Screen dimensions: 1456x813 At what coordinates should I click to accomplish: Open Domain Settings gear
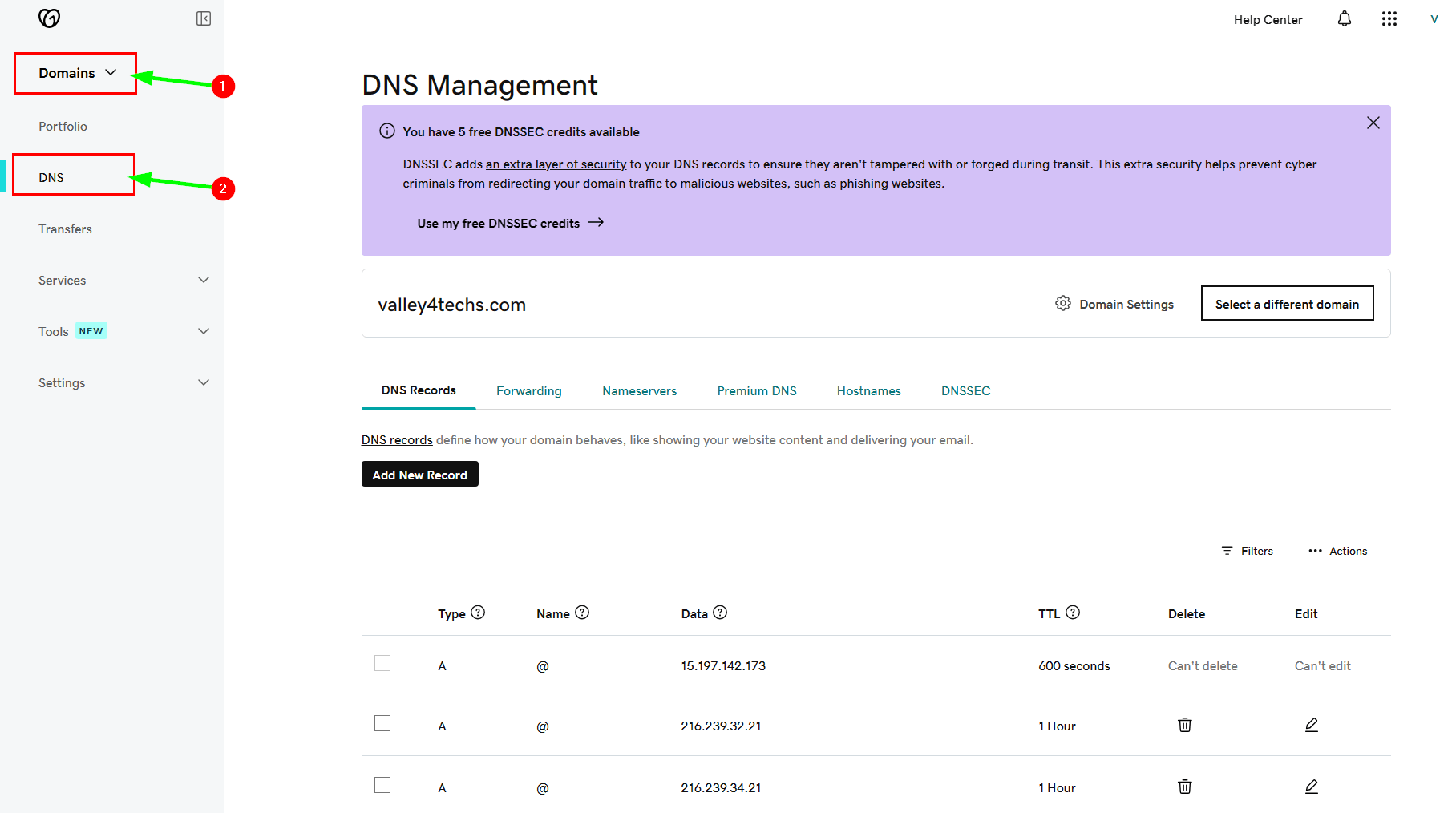(1063, 304)
